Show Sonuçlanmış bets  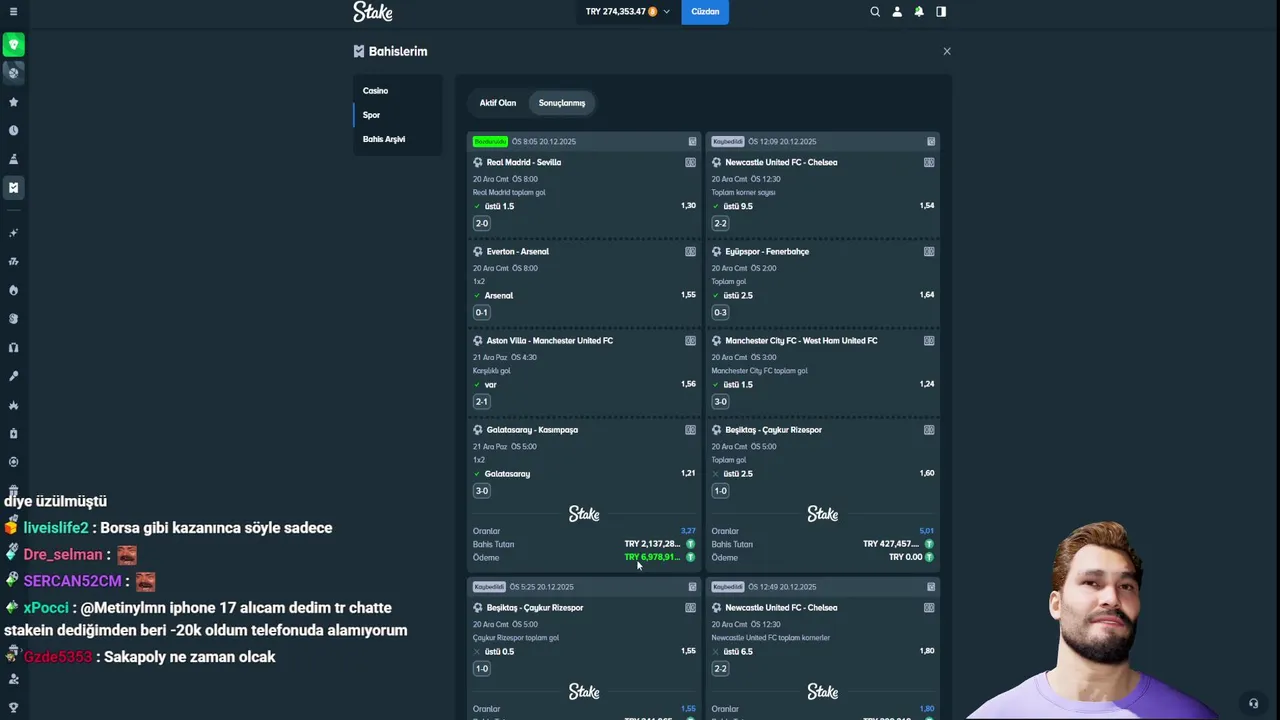click(x=562, y=103)
